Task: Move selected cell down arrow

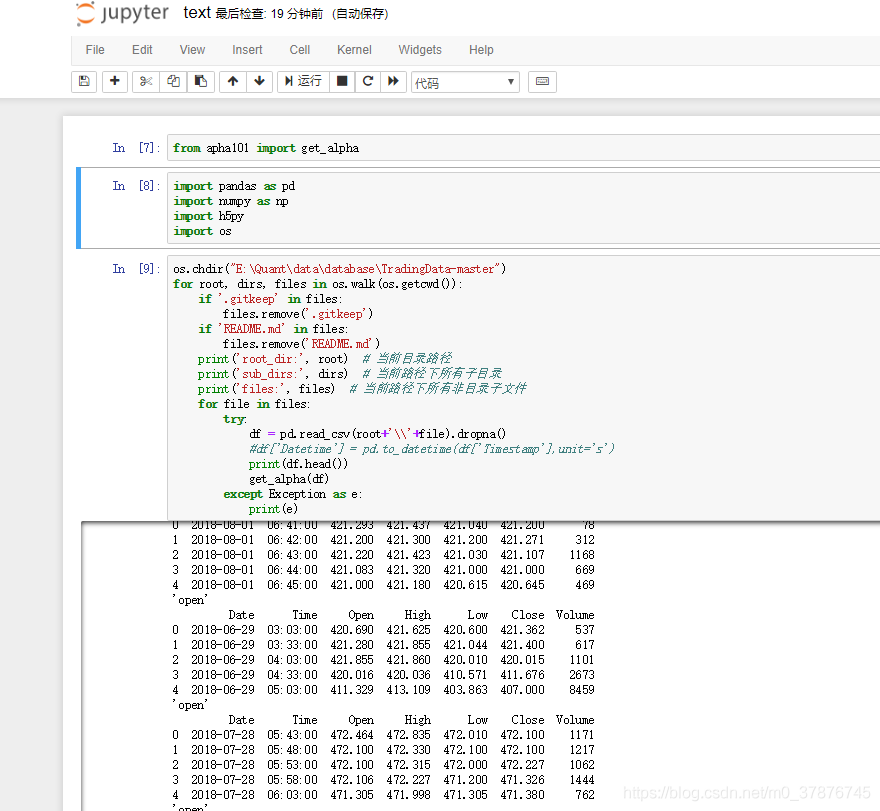Action: pos(259,81)
